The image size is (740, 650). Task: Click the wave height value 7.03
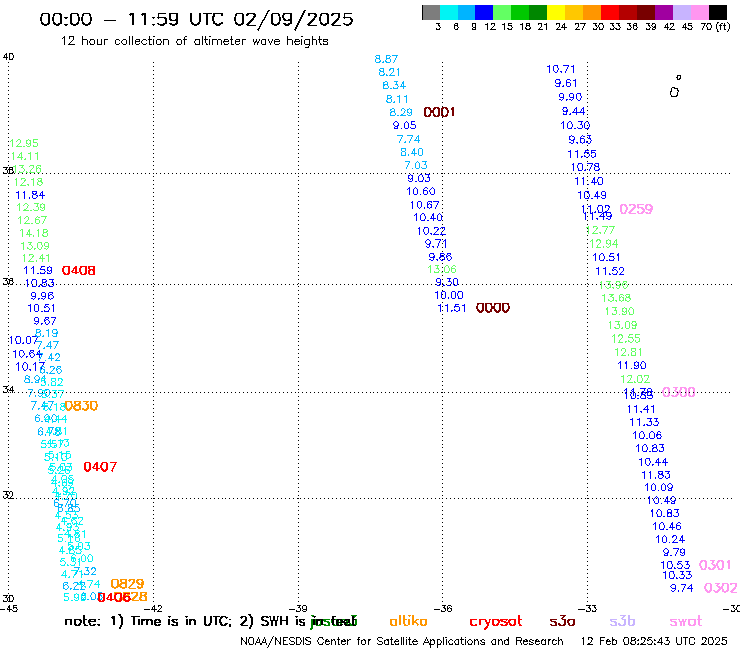416,165
